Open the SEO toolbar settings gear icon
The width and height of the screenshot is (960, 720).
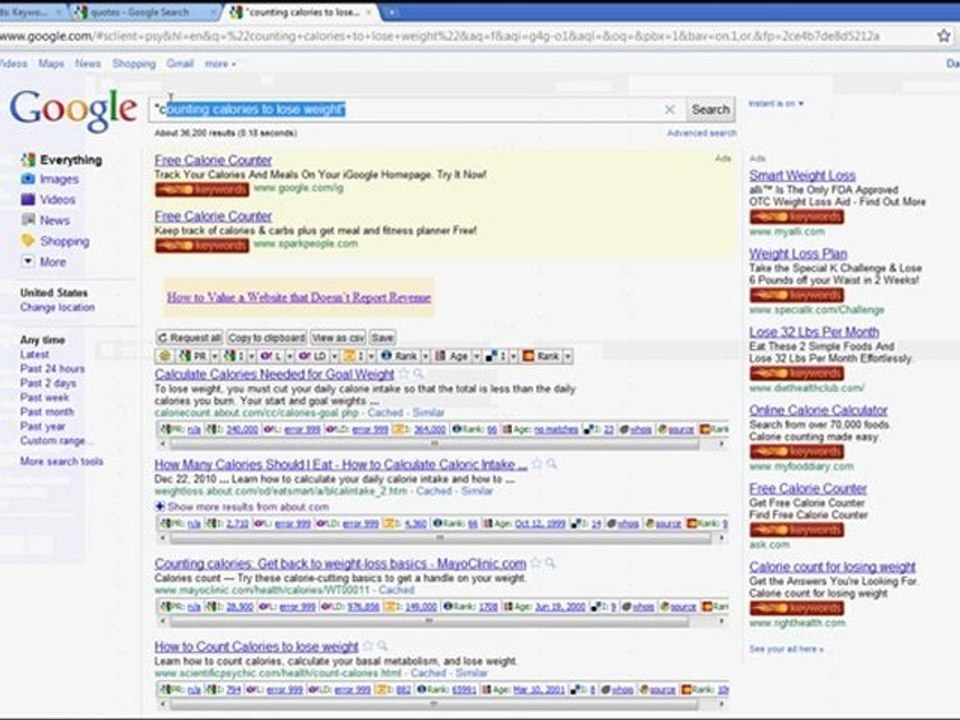[165, 356]
